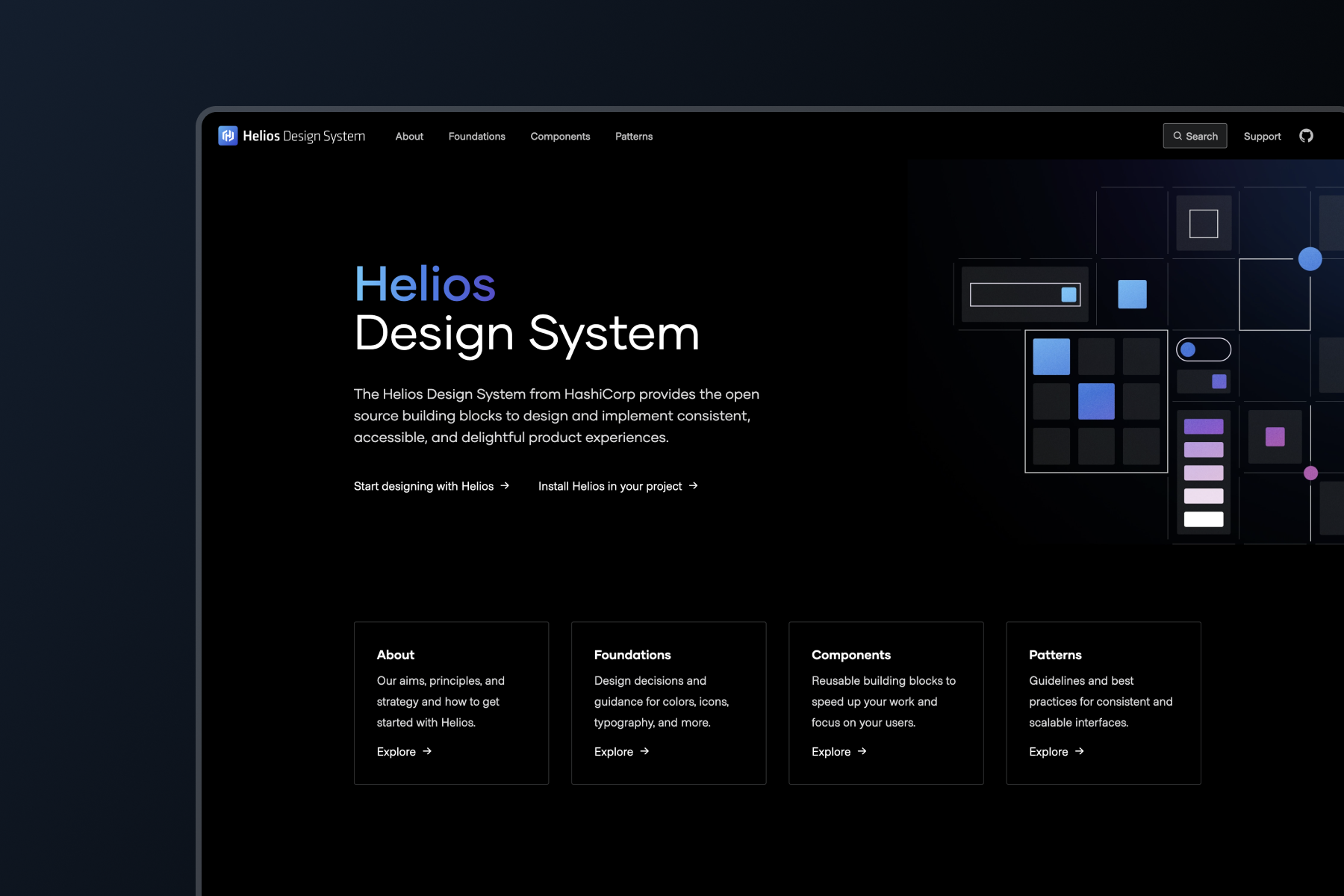The width and height of the screenshot is (1344, 896).
Task: Click Explore in the Components card
Action: 839,752
